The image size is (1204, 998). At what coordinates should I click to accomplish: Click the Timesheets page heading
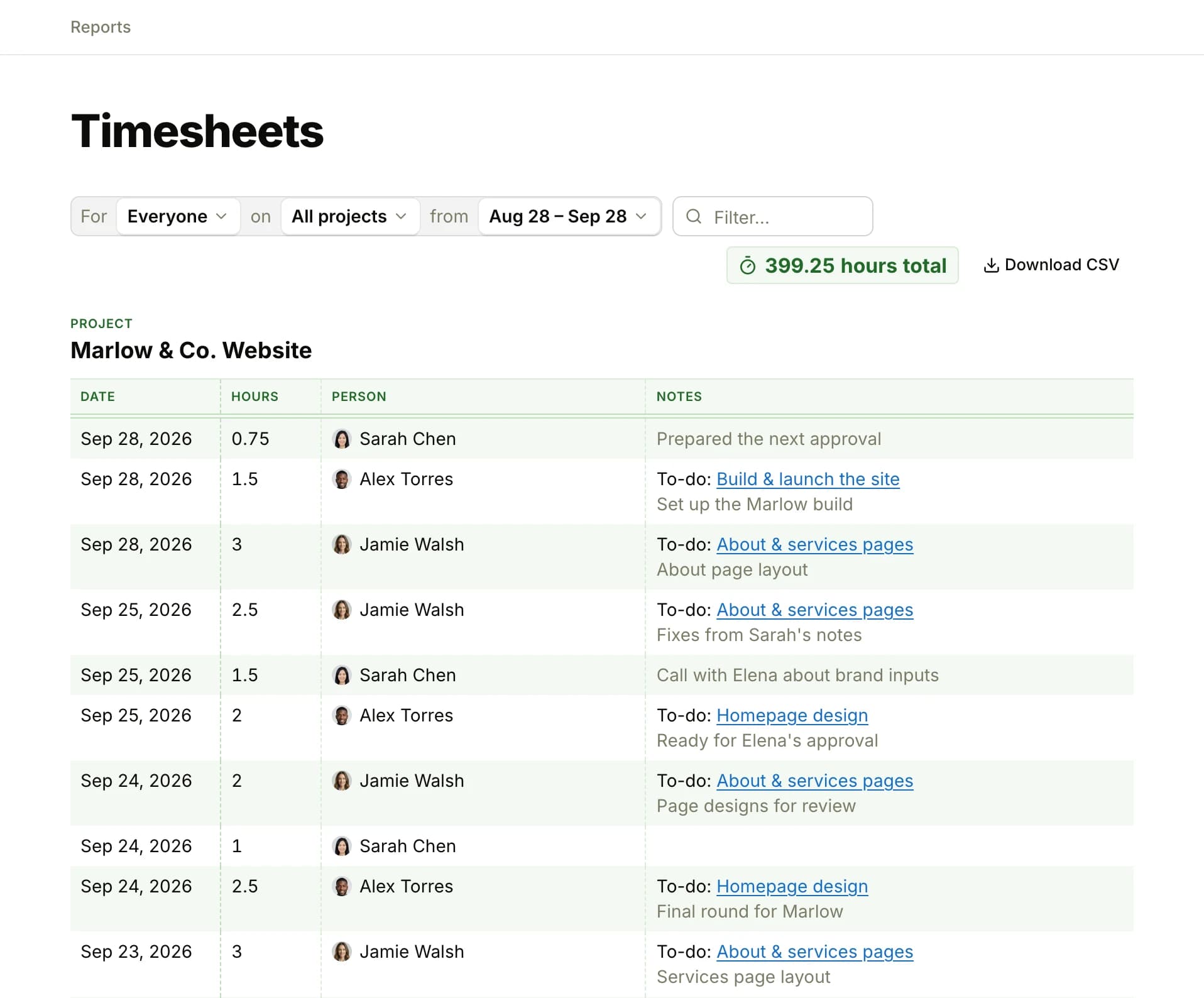tap(197, 131)
